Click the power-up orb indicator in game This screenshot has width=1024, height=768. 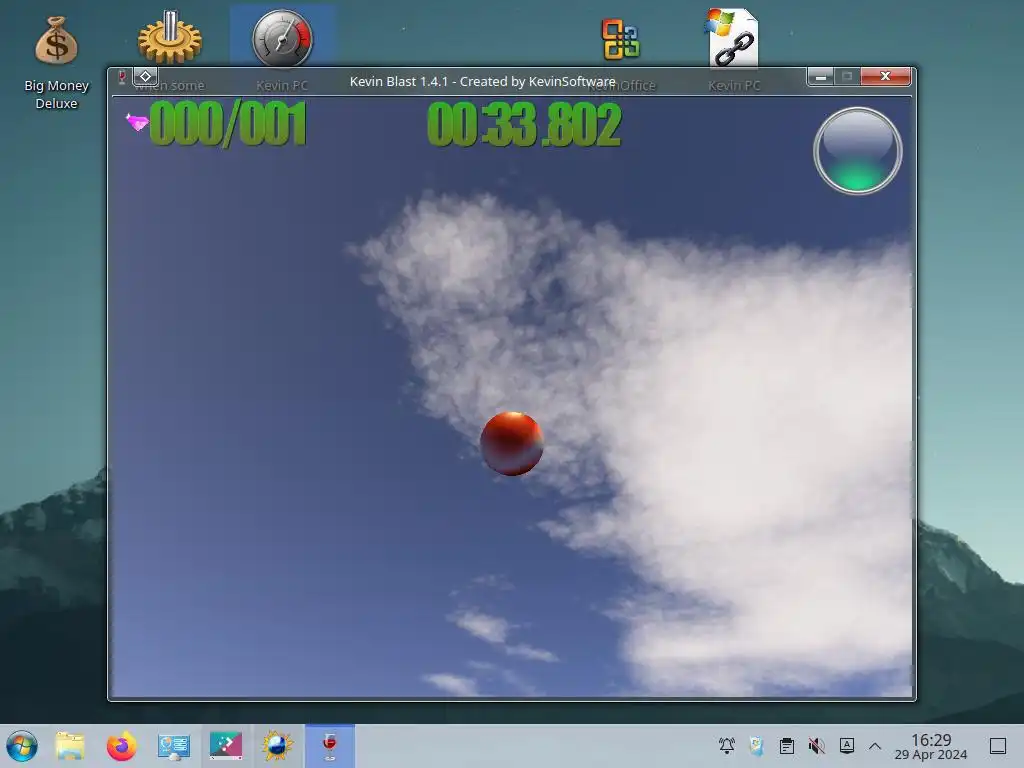(x=857, y=151)
